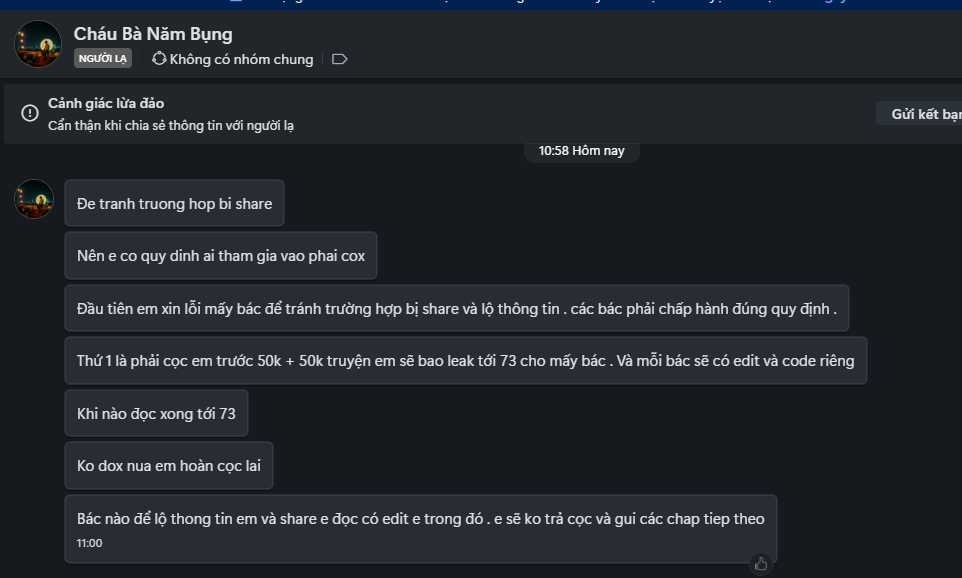Click the NGƯỜI LẠ stranger badge
The width and height of the screenshot is (962, 578).
tap(103, 59)
